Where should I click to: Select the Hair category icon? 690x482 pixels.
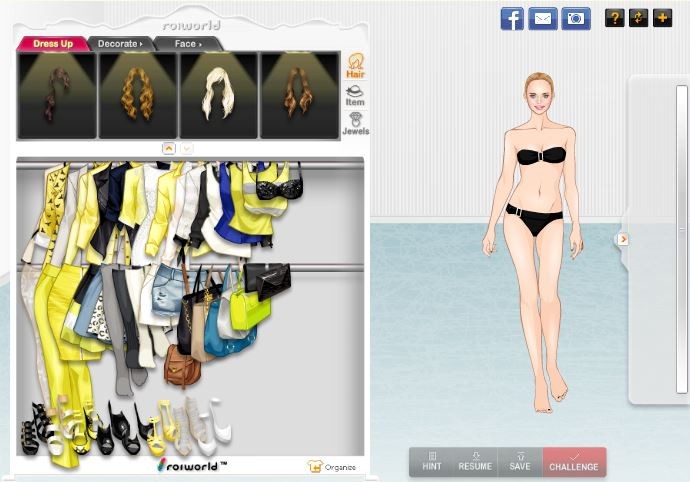(x=355, y=66)
